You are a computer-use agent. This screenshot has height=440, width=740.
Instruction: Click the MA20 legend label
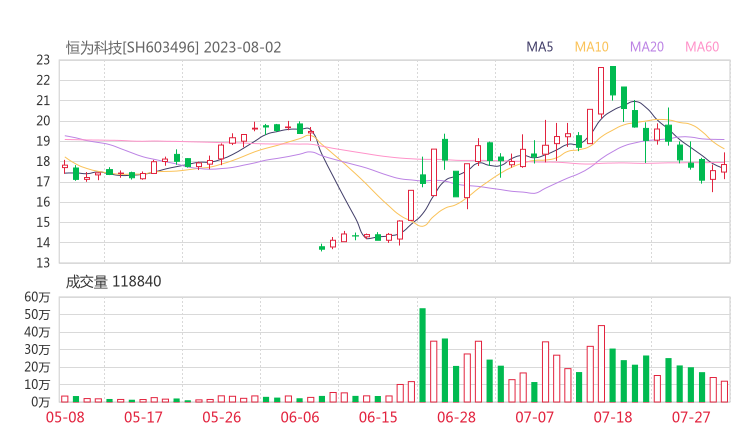click(x=647, y=47)
